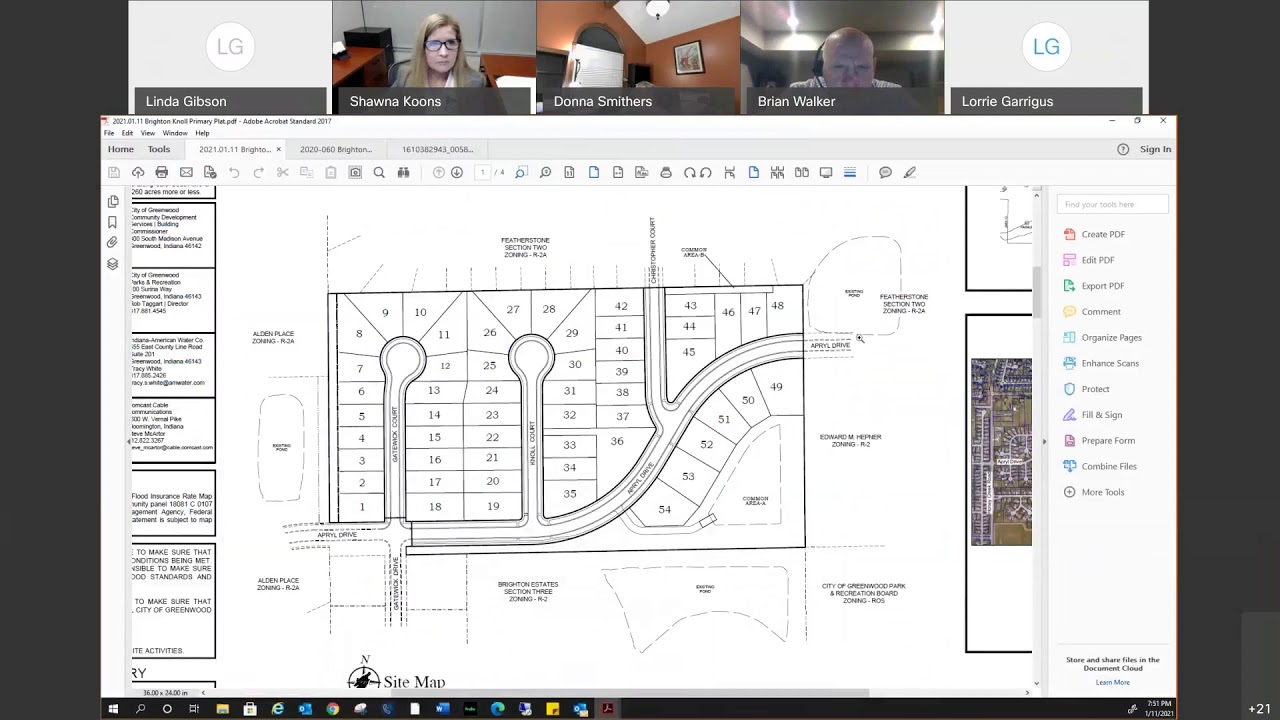Click Brian Walker video tile

(x=842, y=57)
